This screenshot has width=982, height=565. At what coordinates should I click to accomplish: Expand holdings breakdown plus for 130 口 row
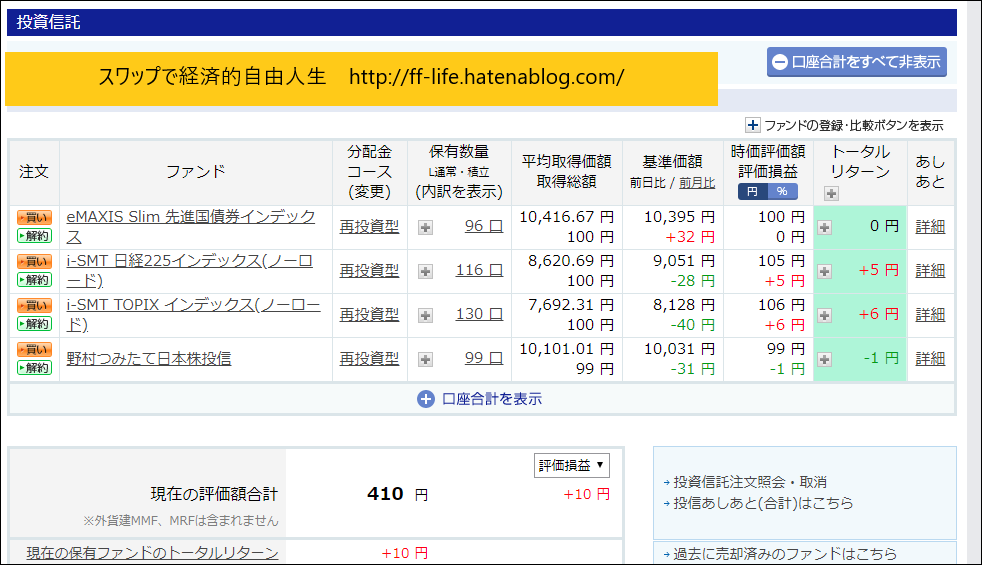click(425, 315)
